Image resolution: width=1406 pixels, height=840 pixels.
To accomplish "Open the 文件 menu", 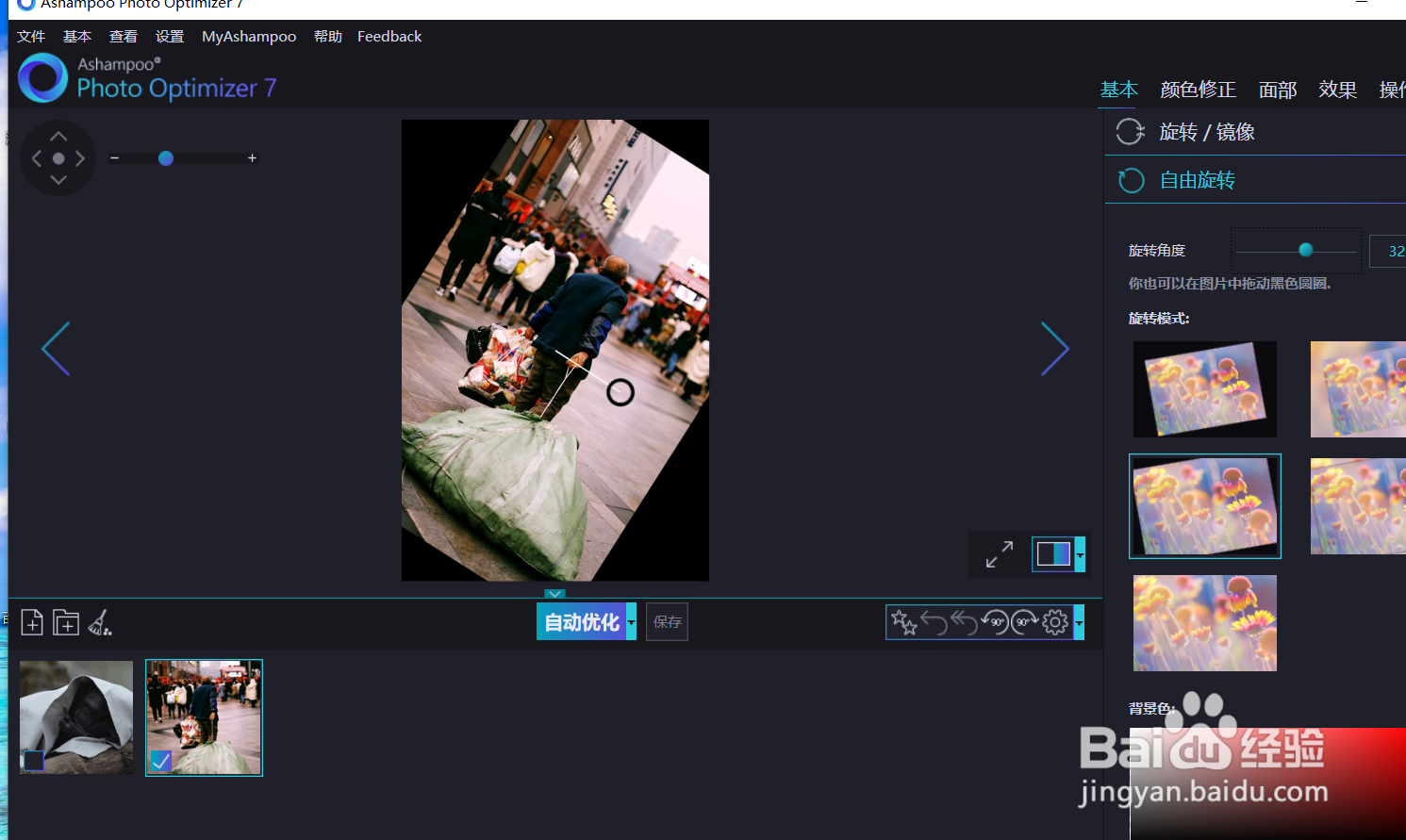I will coord(31,37).
